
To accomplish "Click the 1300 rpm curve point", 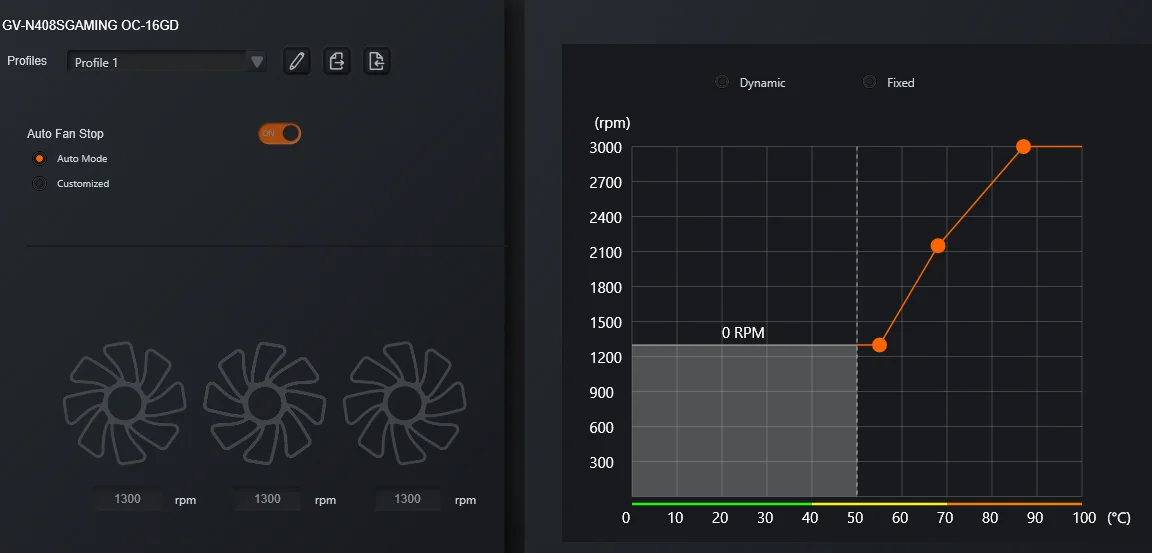I will 879,344.
